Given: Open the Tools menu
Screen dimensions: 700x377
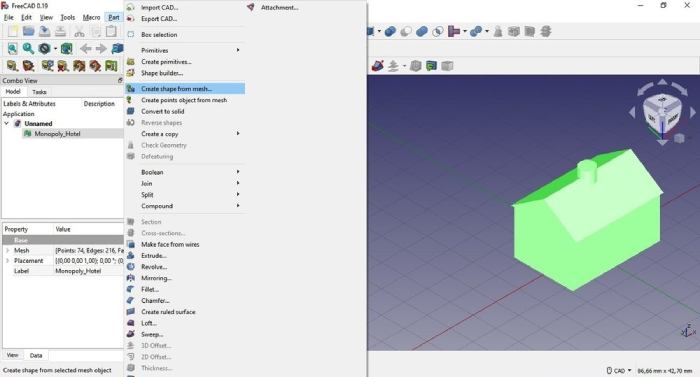Looking at the screenshot, I should pyautogui.click(x=67, y=17).
